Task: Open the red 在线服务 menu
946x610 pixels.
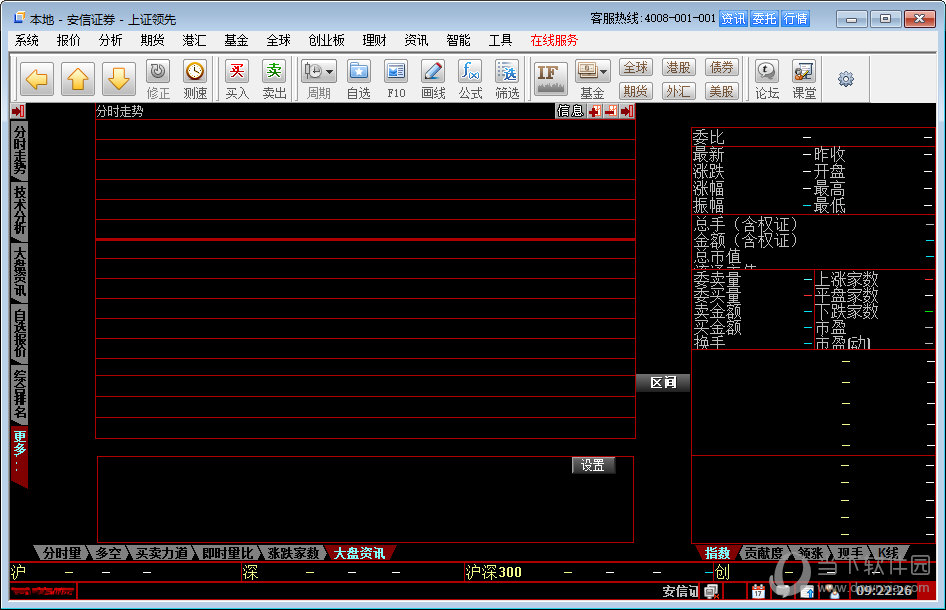Action: 554,40
